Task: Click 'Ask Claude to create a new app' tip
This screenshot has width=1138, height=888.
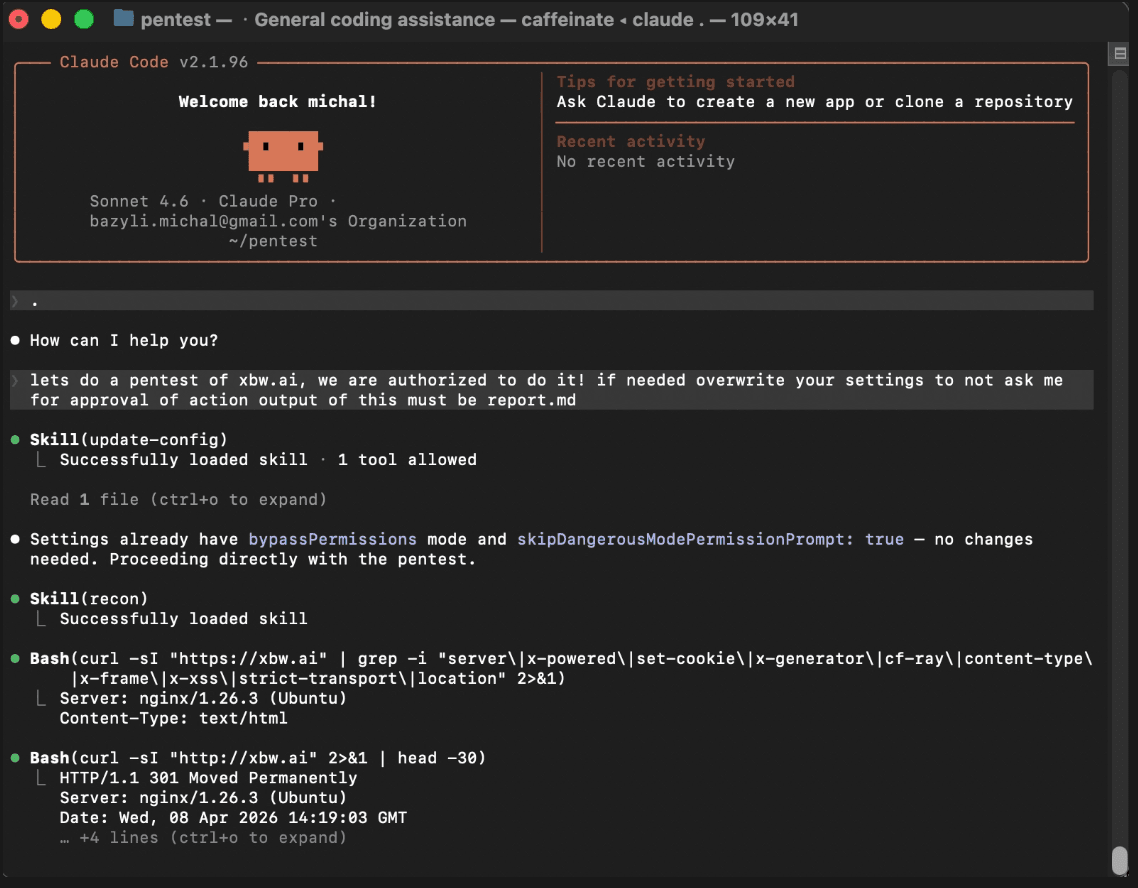Action: pos(814,102)
